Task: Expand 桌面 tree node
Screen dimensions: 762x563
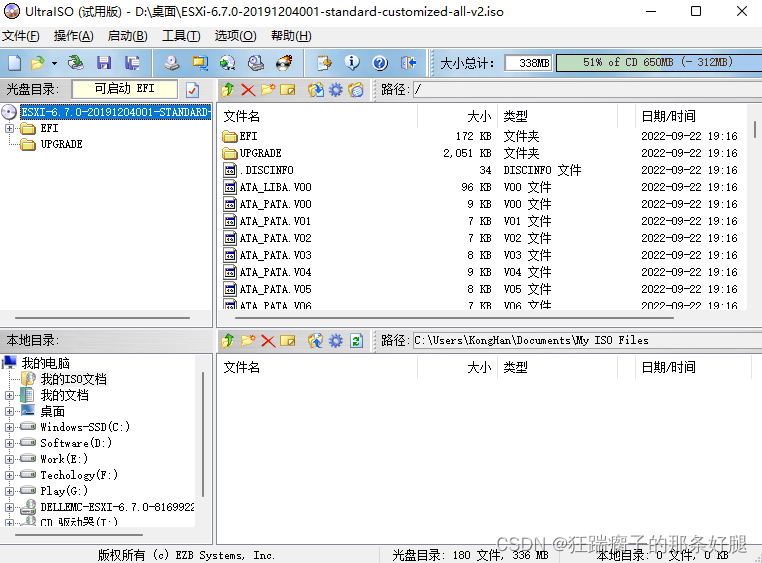Action: coord(9,411)
